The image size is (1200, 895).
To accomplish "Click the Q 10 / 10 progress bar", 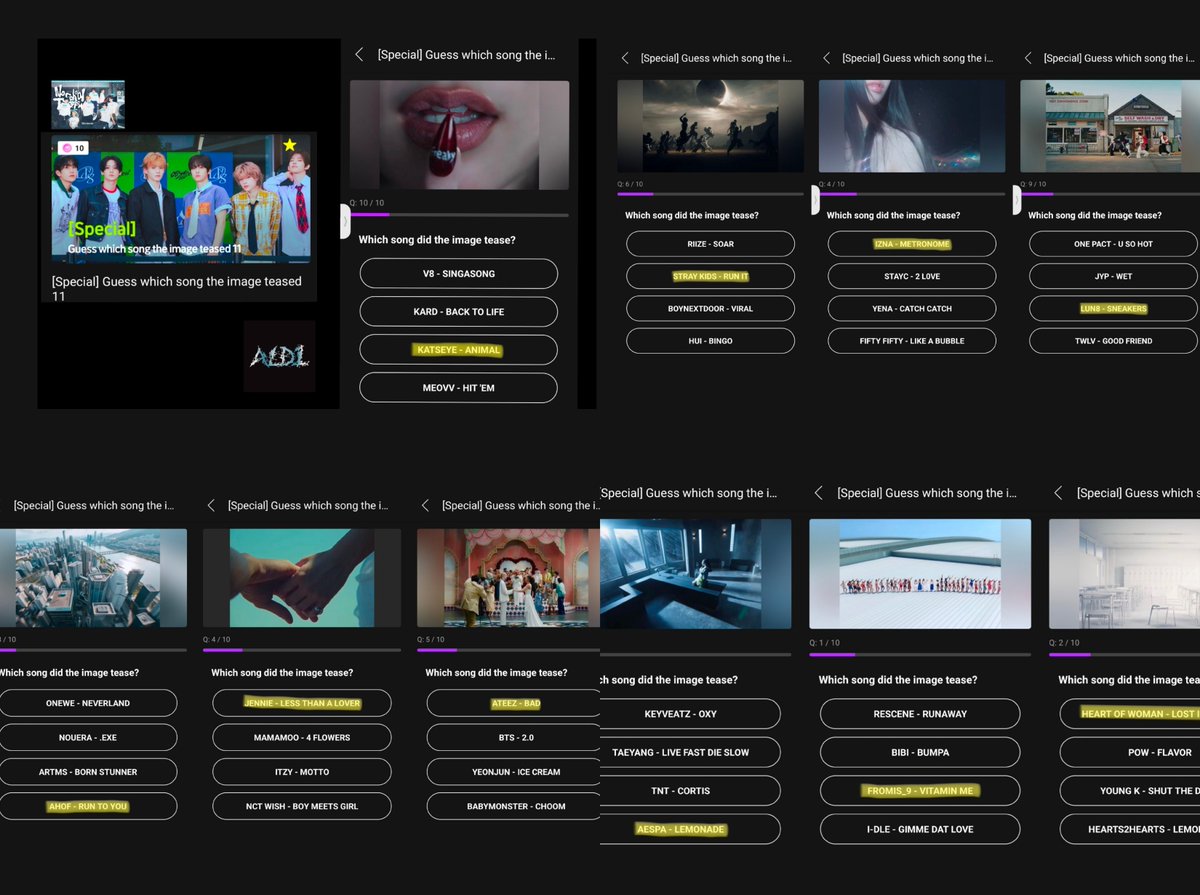I will [x=459, y=214].
